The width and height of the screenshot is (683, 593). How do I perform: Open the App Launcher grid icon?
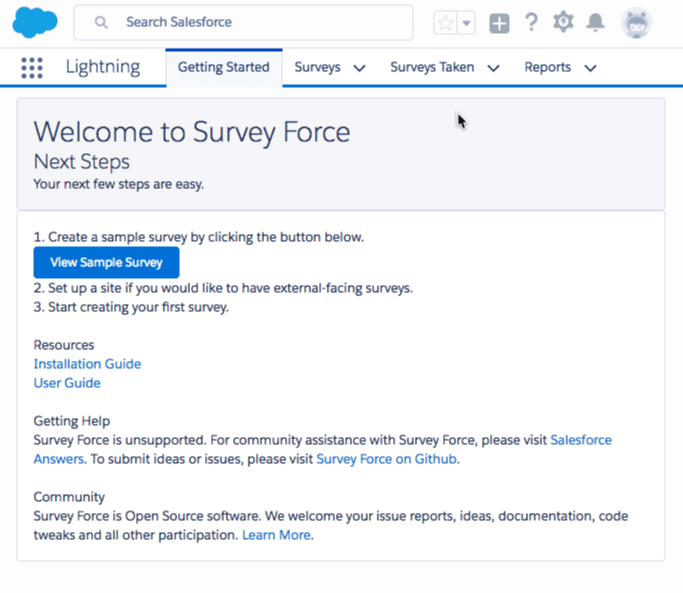(32, 68)
